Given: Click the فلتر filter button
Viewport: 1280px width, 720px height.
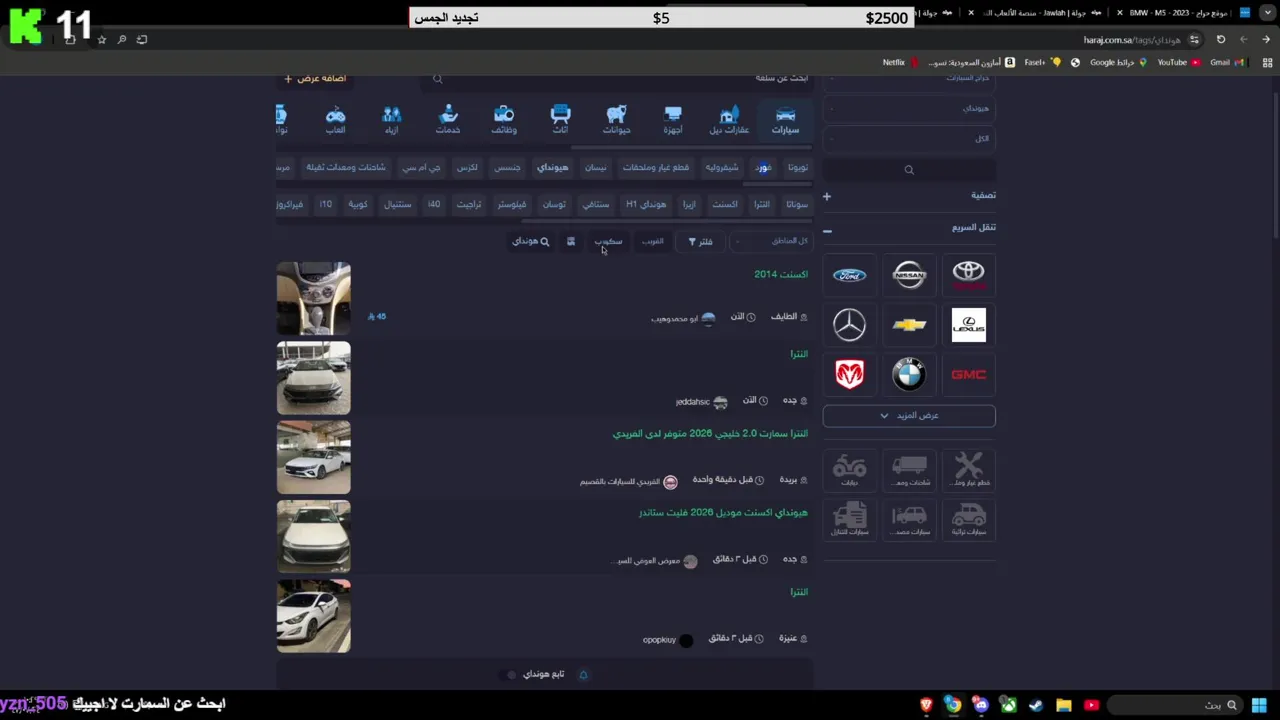Looking at the screenshot, I should click(x=700, y=241).
